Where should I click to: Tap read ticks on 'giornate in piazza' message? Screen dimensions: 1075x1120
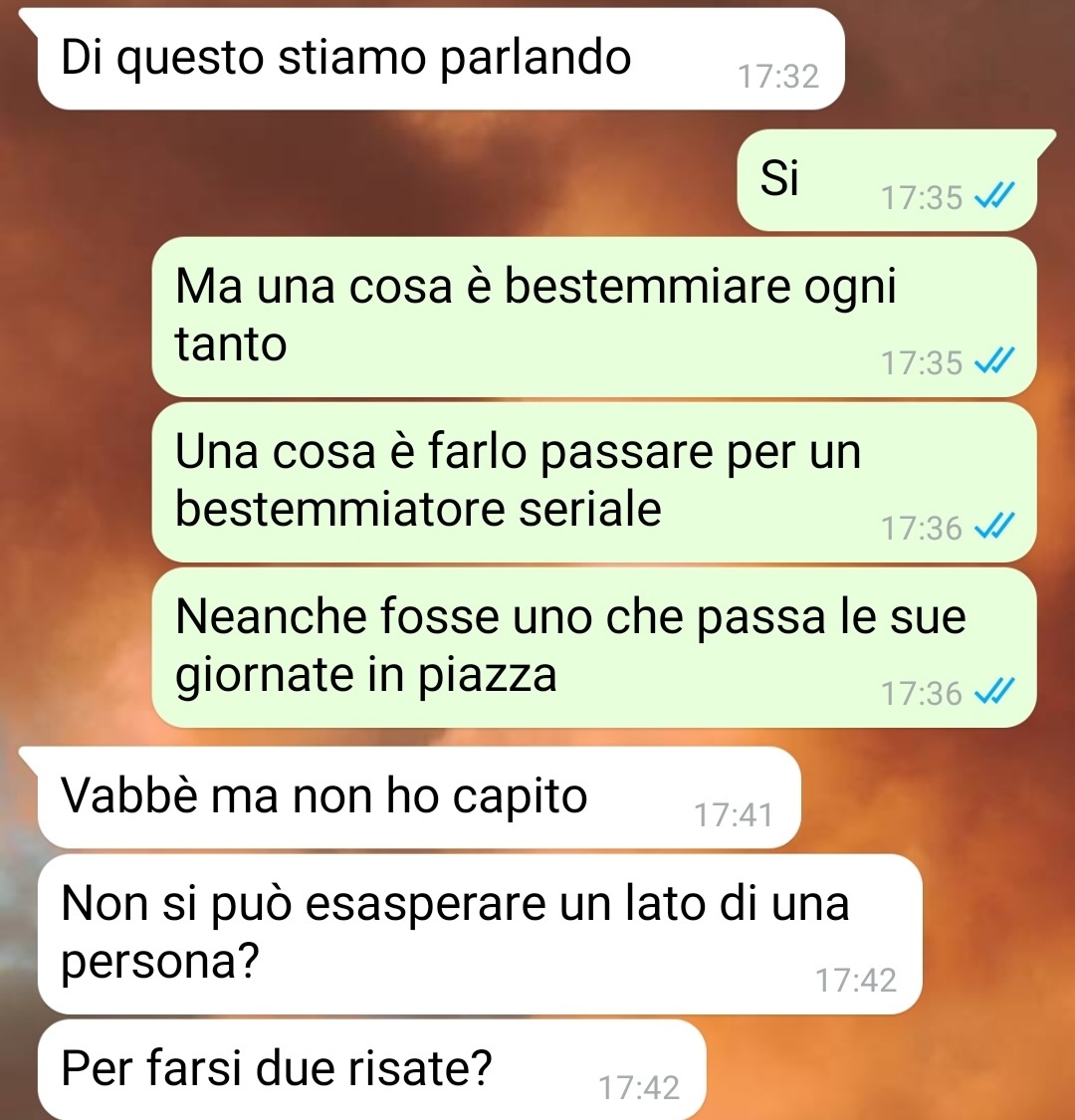pos(994,692)
